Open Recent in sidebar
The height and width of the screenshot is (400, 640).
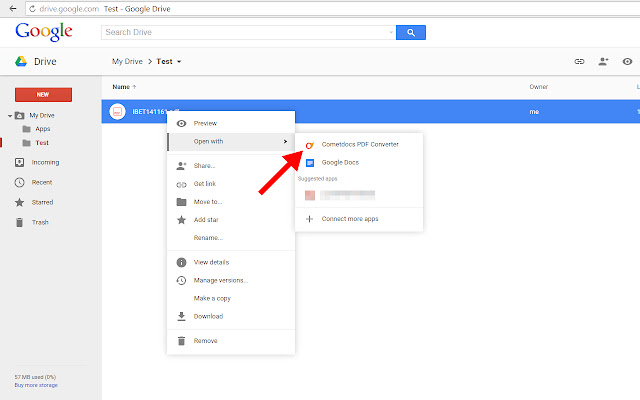(42, 182)
